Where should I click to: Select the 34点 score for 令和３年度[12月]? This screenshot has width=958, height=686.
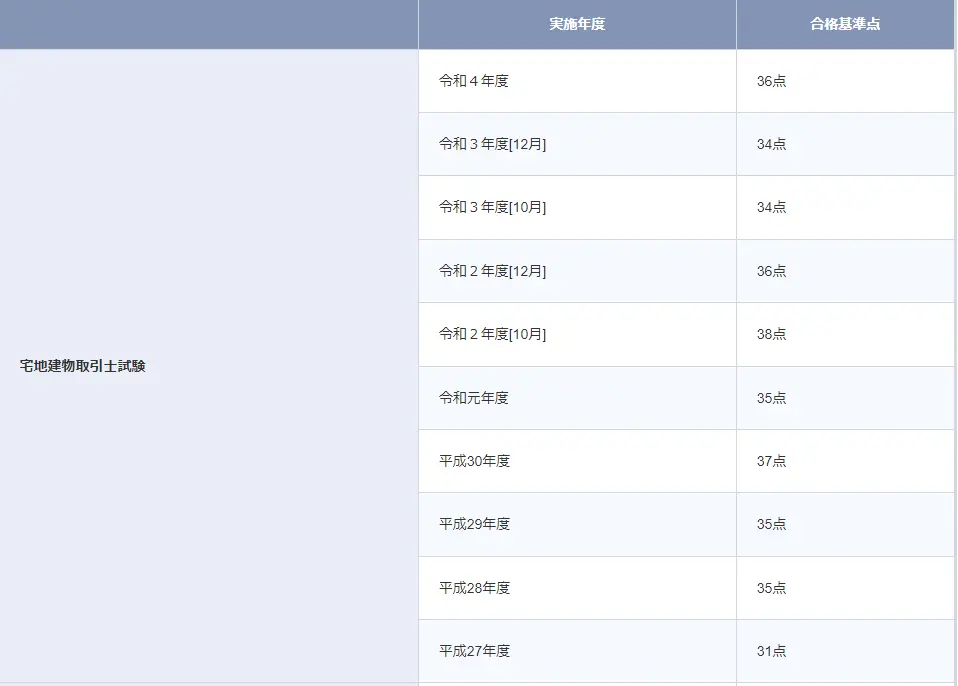pyautogui.click(x=846, y=144)
